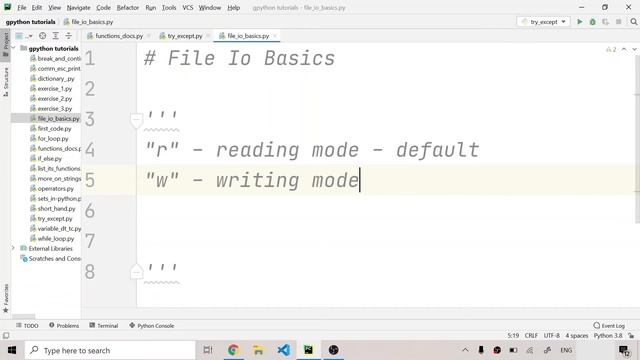Open the Terminal tool window
640x360 pixels.
click(104, 326)
